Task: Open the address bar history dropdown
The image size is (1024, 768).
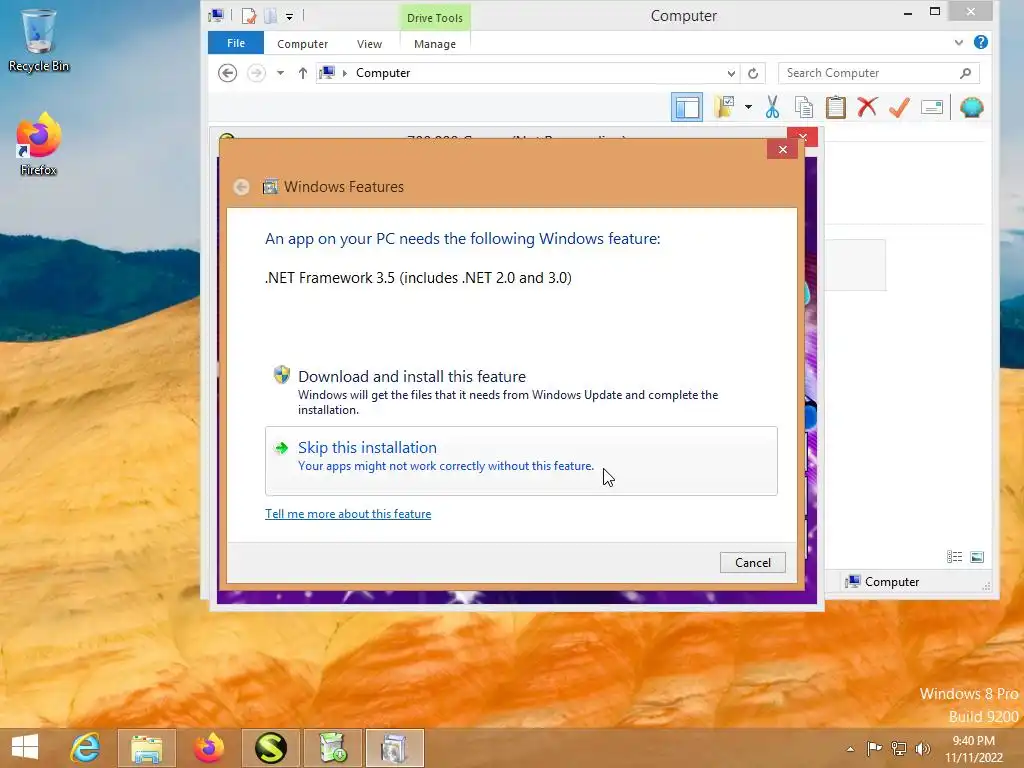Action: 731,73
